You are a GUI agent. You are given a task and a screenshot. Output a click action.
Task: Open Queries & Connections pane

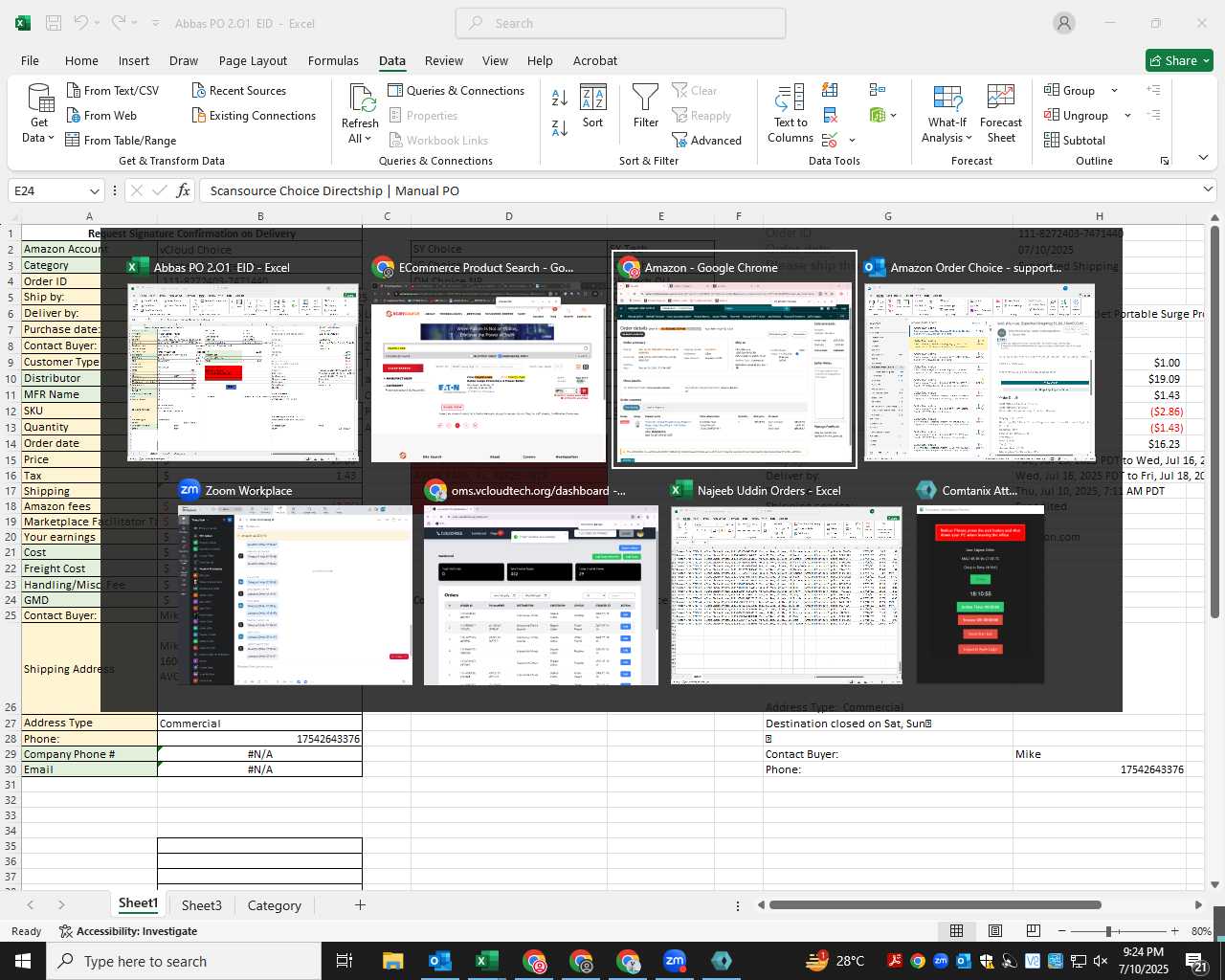coord(457,90)
